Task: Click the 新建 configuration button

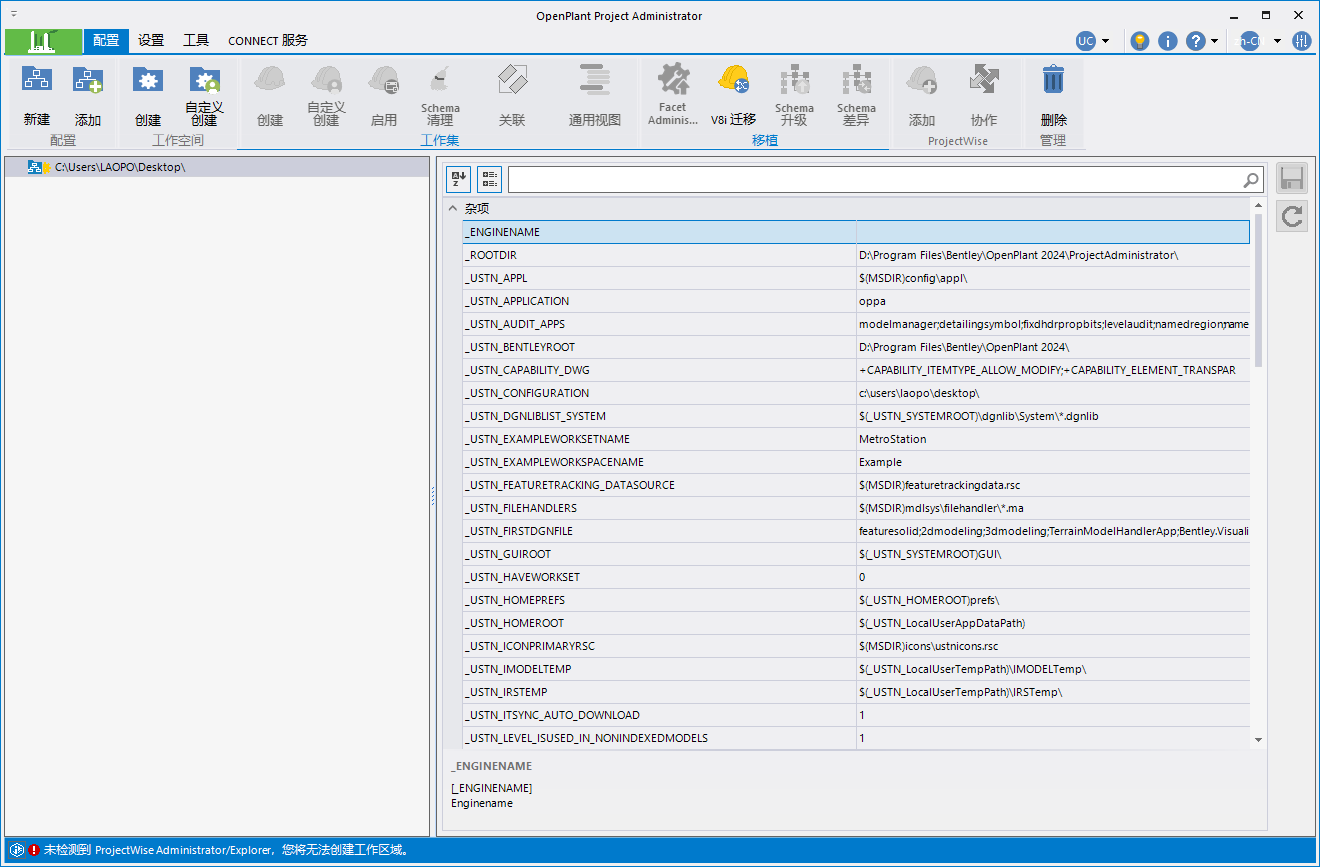Action: coord(36,95)
